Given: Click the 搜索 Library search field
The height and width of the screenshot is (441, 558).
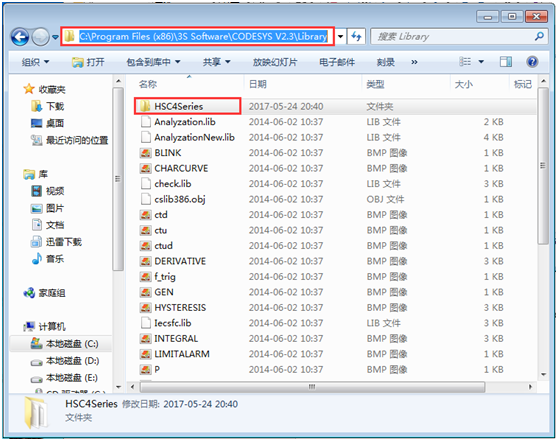Looking at the screenshot, I should [452, 36].
